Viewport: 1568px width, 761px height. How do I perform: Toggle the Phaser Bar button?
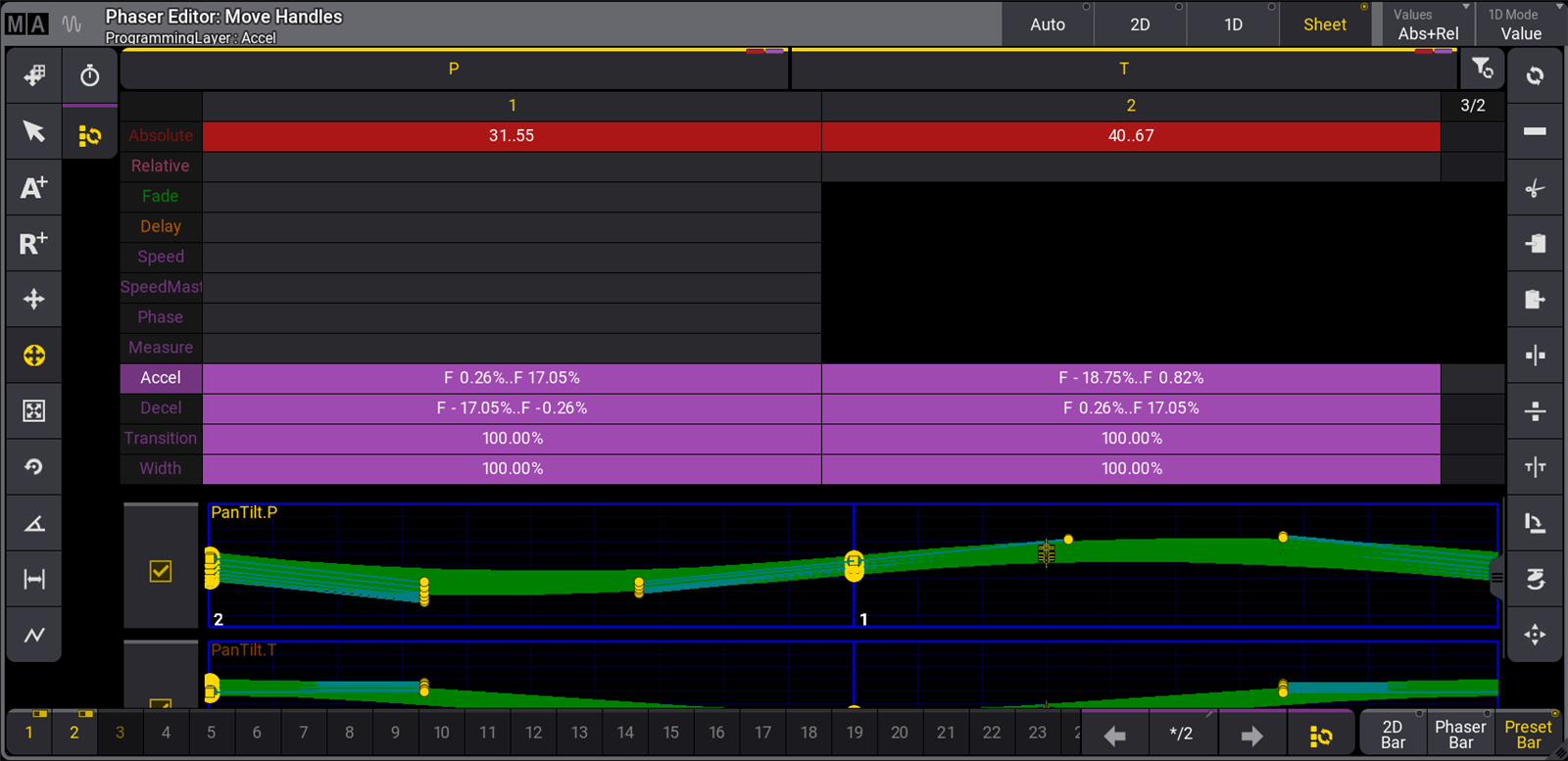(1460, 734)
